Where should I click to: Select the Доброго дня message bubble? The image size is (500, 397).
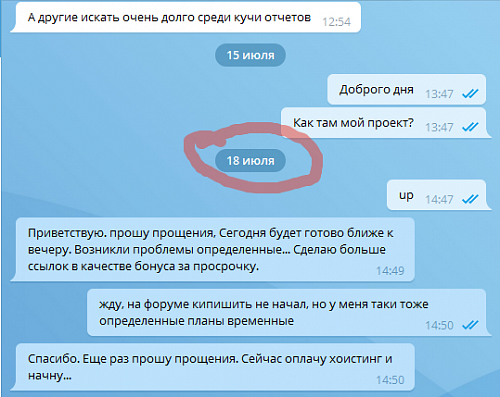tap(406, 89)
